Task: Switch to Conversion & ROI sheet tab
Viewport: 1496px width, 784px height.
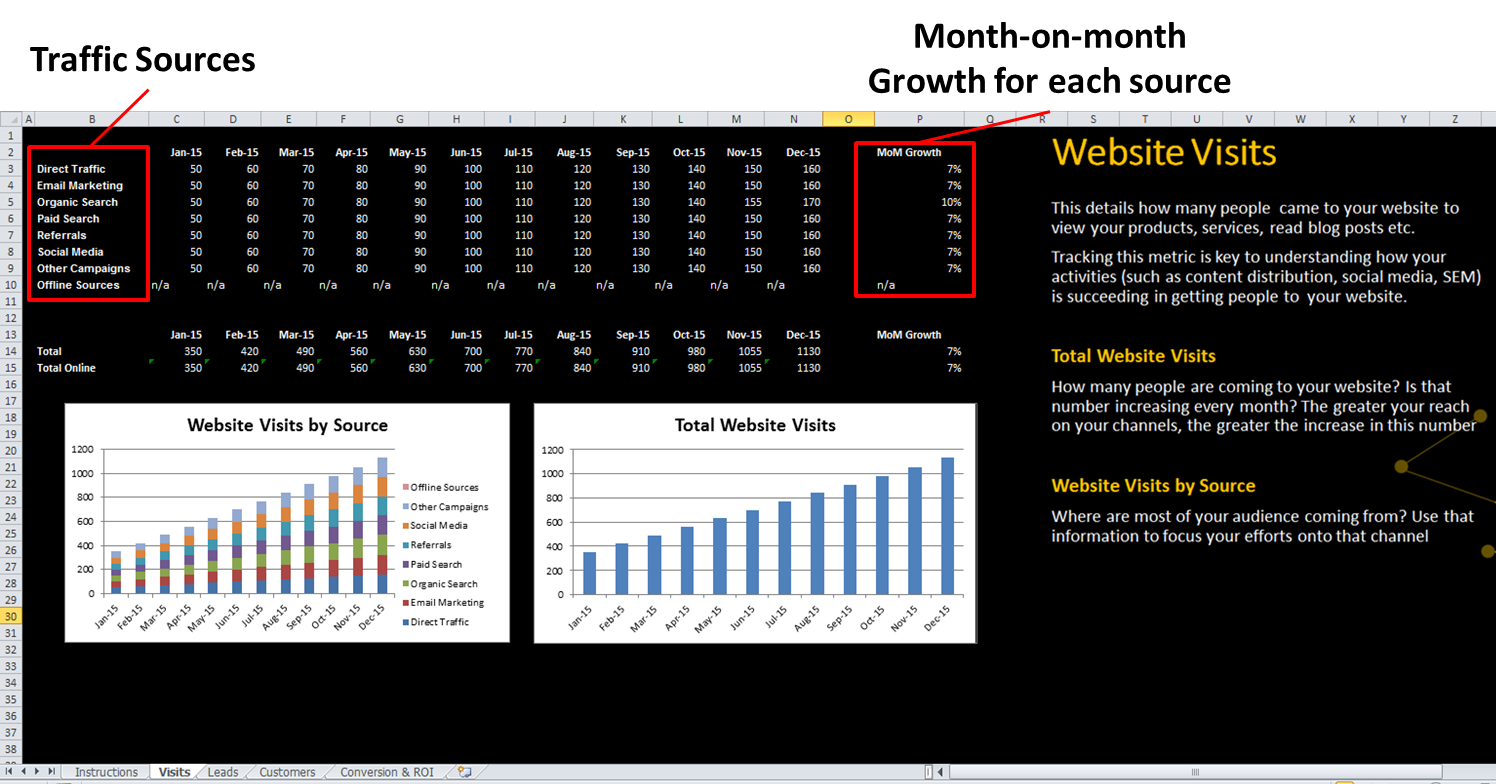Action: click(x=387, y=772)
